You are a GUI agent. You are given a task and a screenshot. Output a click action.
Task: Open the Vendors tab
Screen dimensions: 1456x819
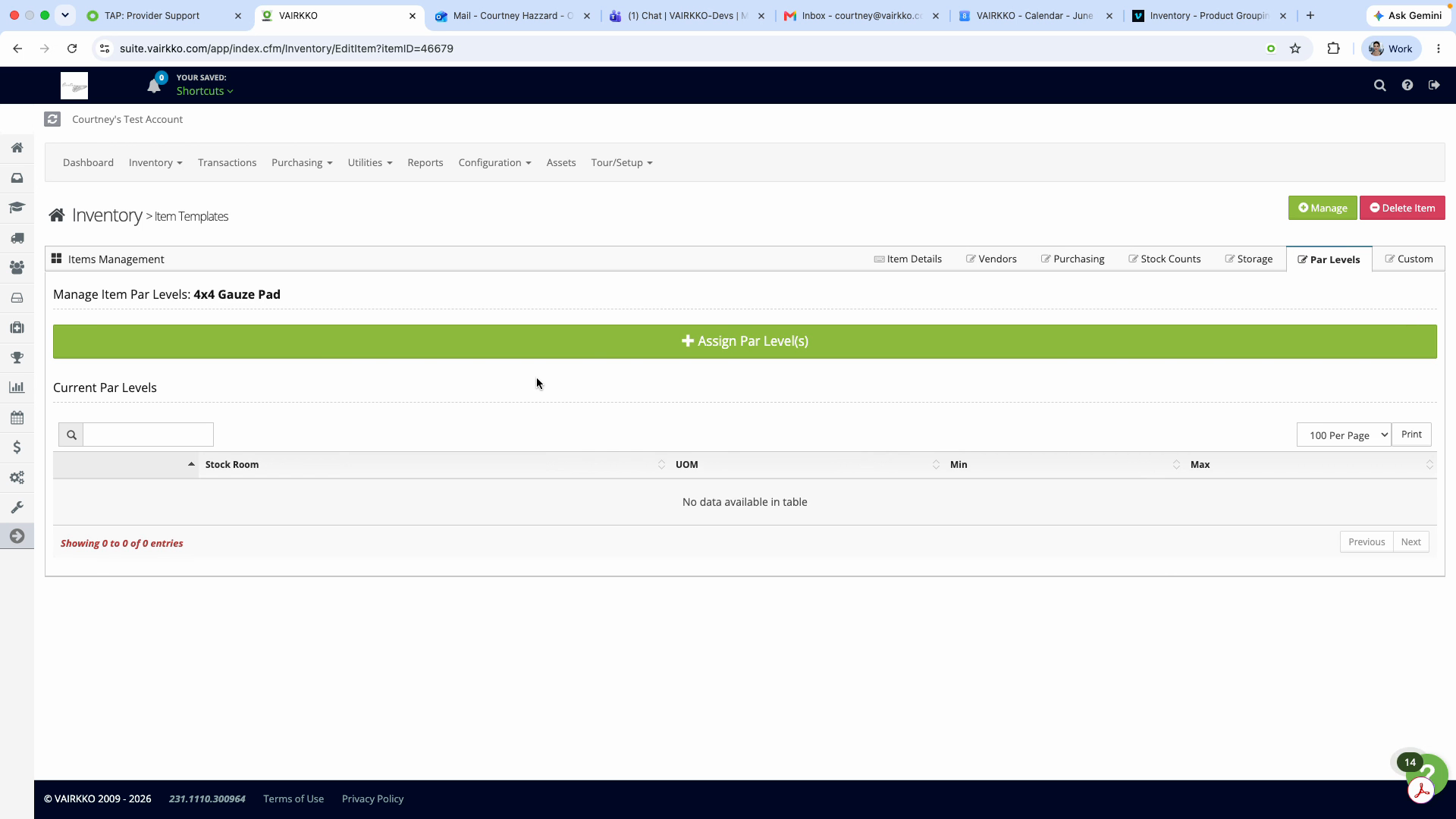991,259
